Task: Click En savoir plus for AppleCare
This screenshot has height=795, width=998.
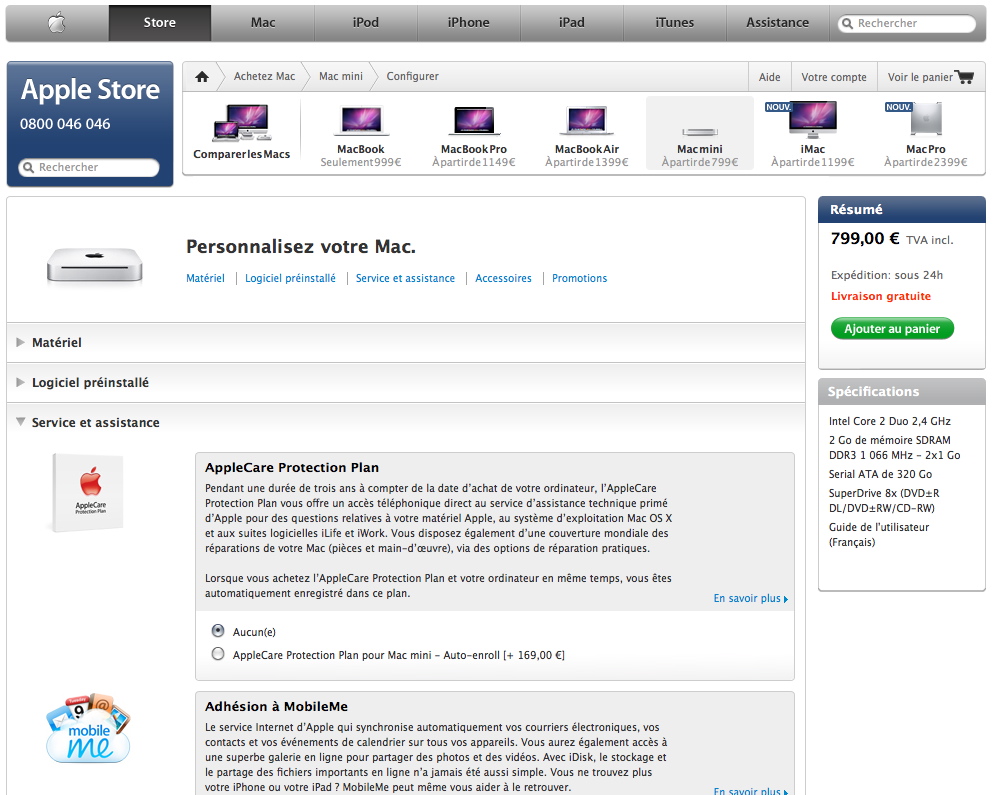Action: click(x=750, y=598)
